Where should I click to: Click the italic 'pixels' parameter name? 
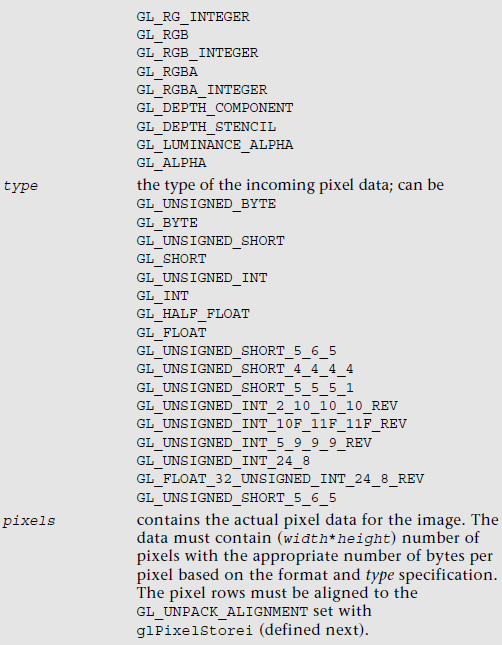29,521
